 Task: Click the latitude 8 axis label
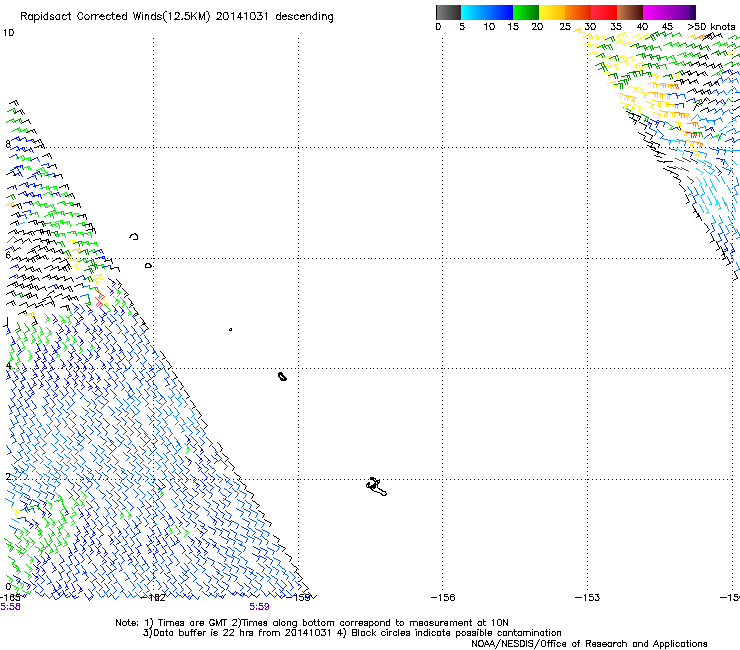tap(8, 144)
